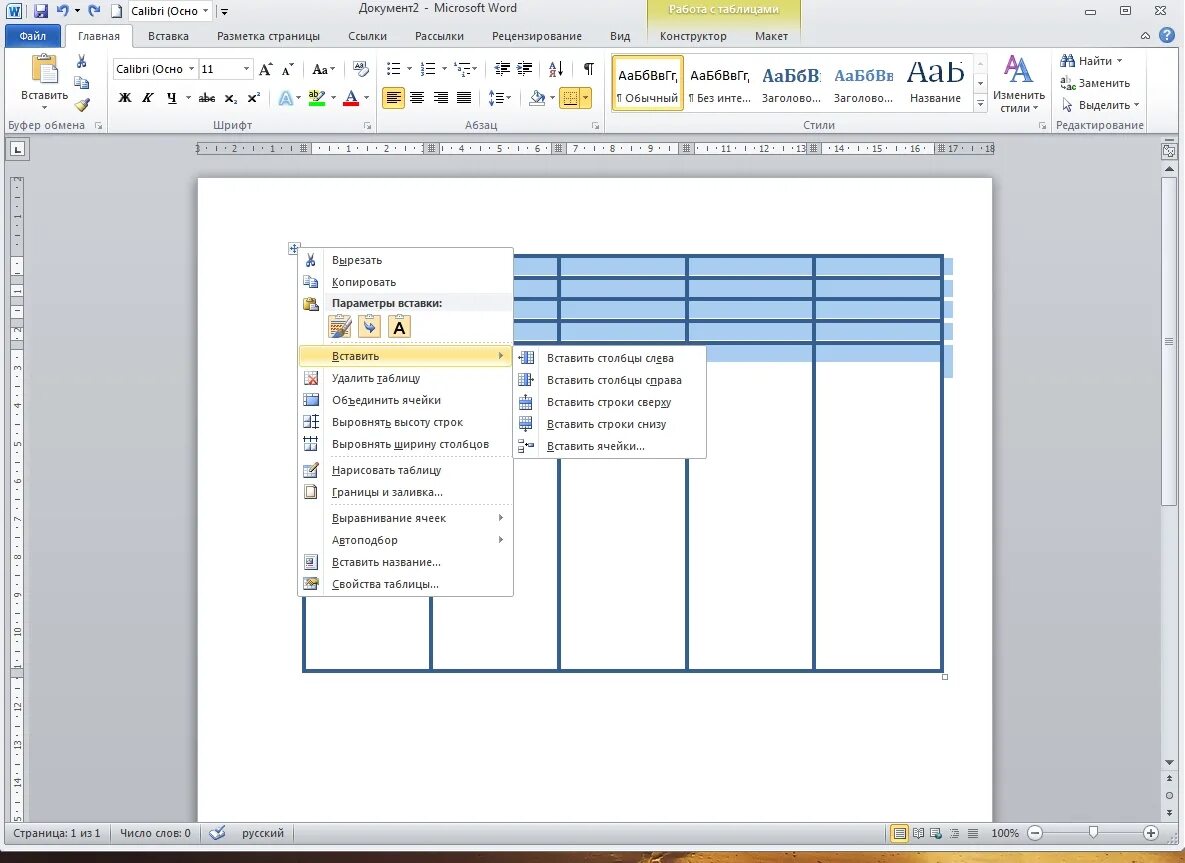Open the Borders dropdown arrow
The image size is (1185, 863).
click(x=586, y=98)
